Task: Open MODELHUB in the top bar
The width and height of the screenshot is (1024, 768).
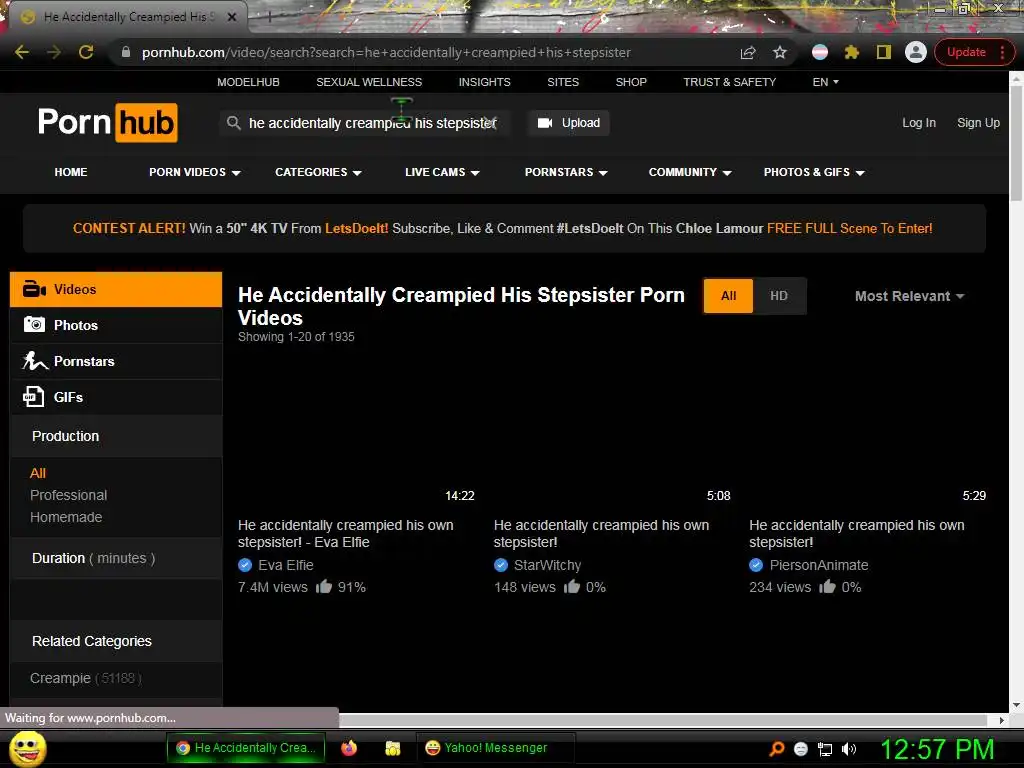Action: point(248,82)
